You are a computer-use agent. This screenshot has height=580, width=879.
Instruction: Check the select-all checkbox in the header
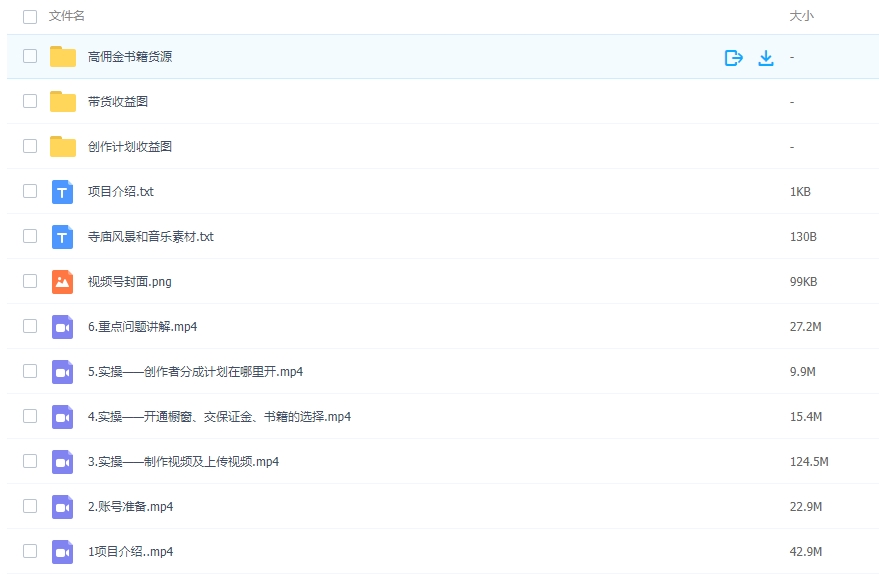30,16
